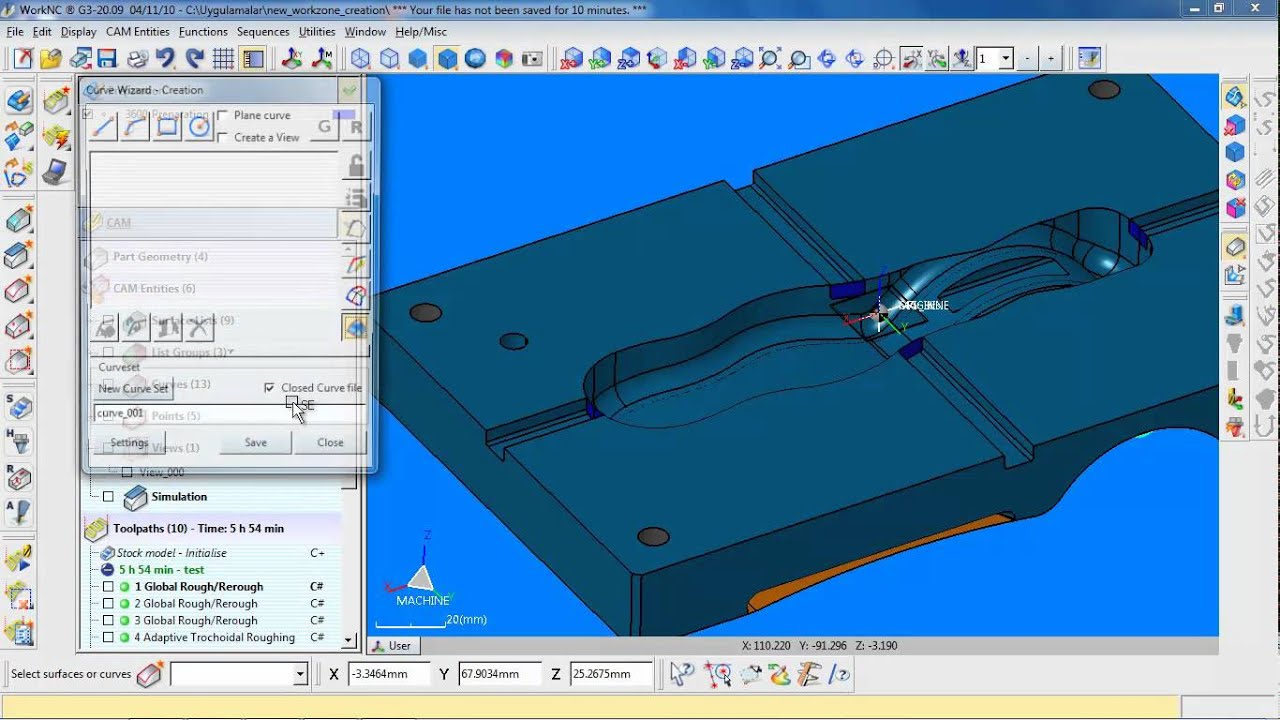The image size is (1280, 720).
Task: Select the wireframe view cube icon
Action: [360, 59]
